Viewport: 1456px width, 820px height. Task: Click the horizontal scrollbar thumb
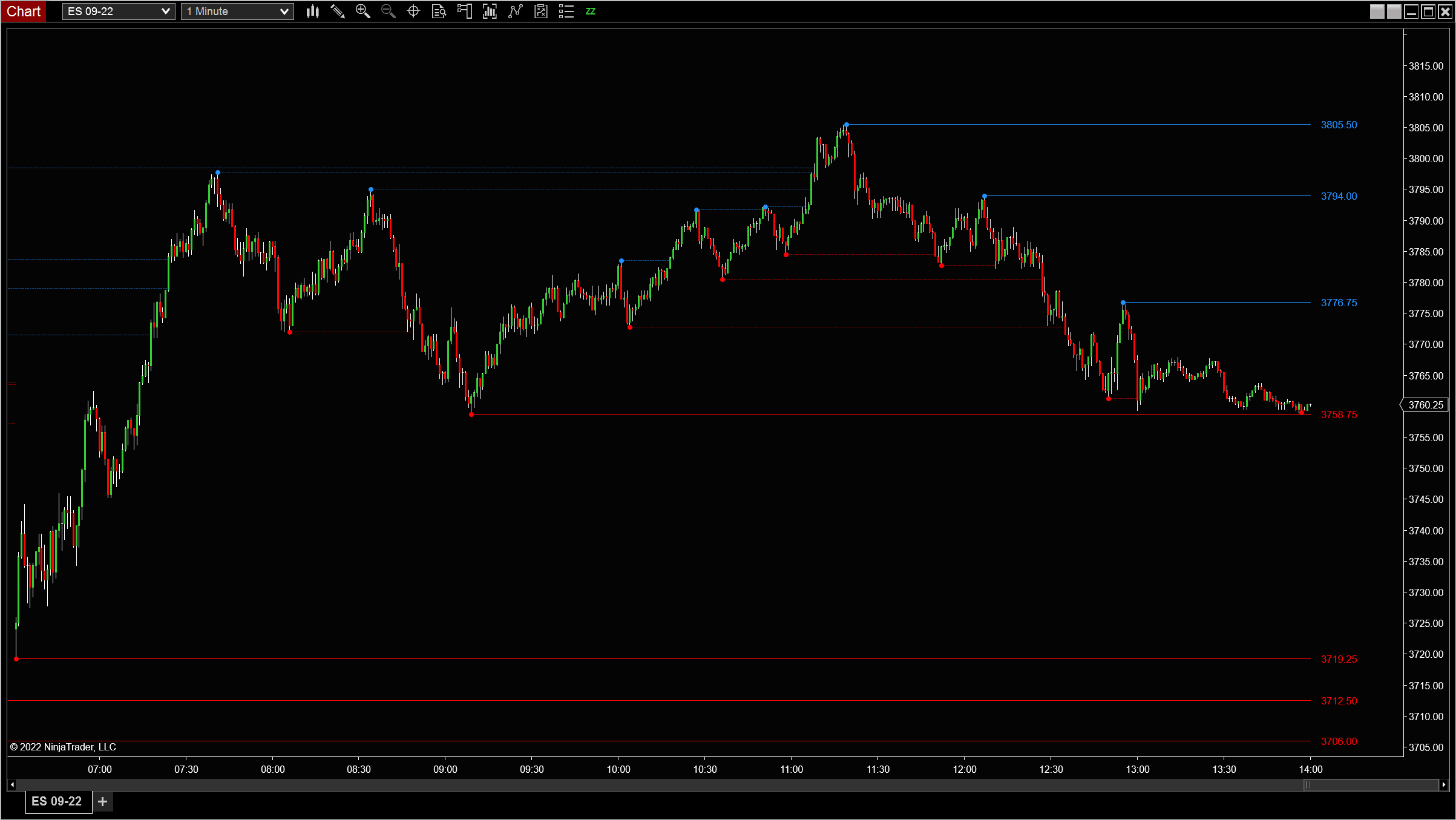(x=1371, y=785)
